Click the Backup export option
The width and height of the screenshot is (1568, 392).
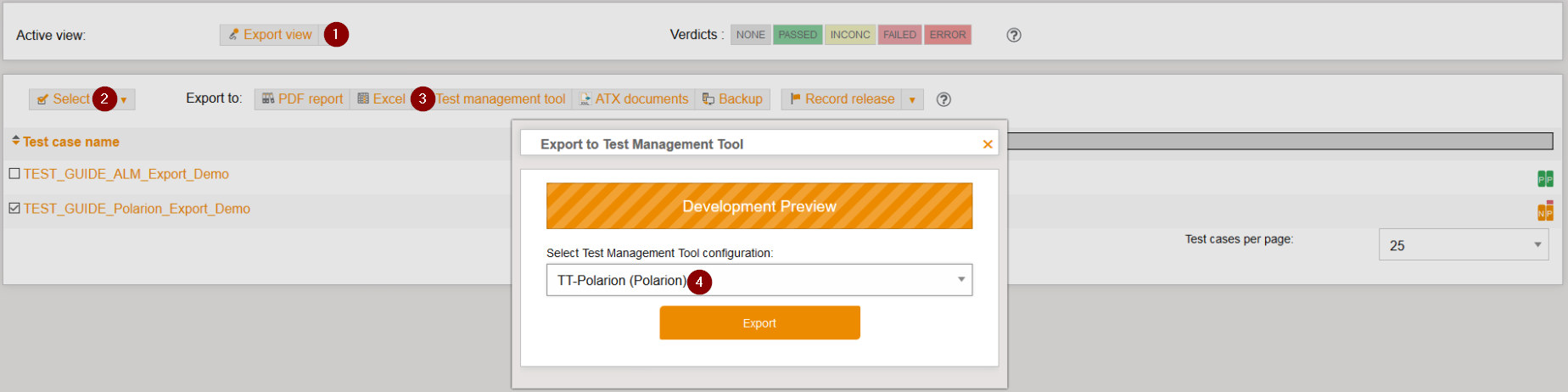tap(732, 99)
